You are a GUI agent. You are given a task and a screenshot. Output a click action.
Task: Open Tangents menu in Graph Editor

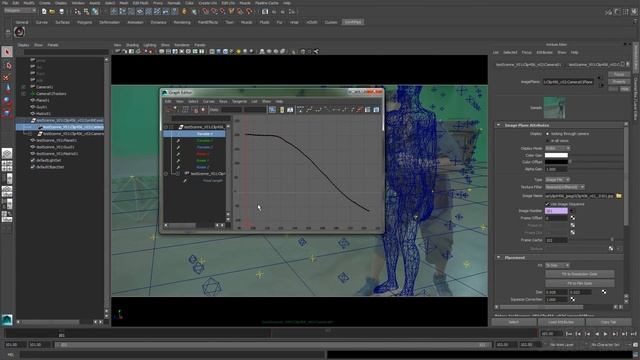tap(239, 101)
